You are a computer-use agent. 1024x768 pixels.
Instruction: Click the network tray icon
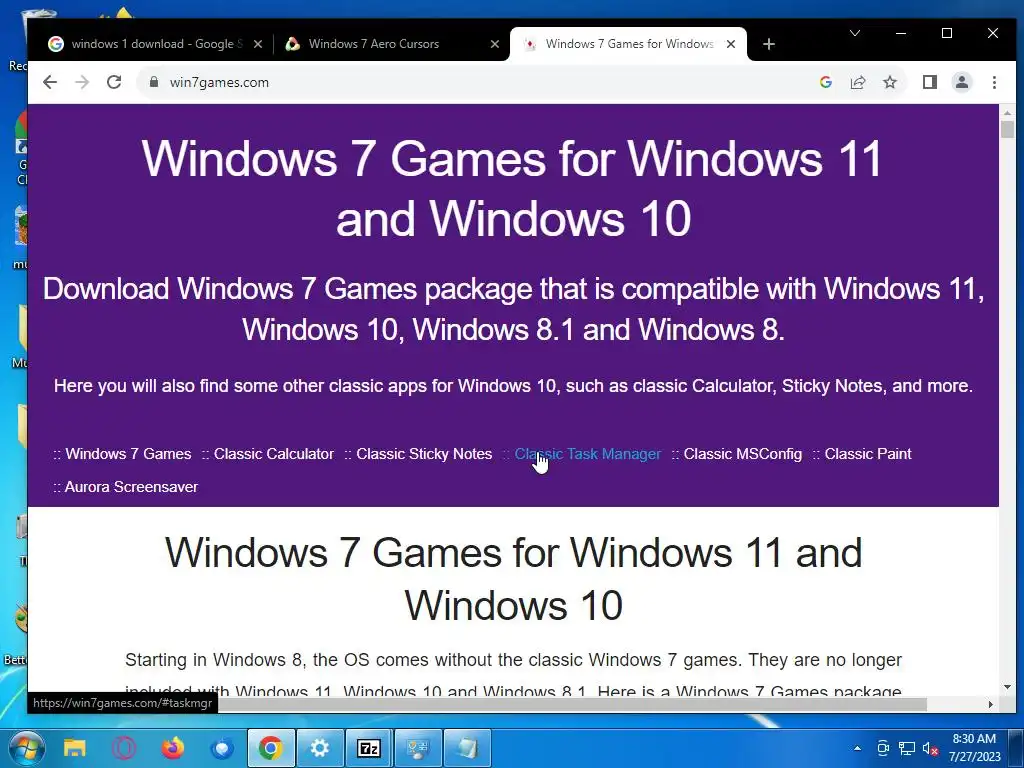[x=906, y=748]
